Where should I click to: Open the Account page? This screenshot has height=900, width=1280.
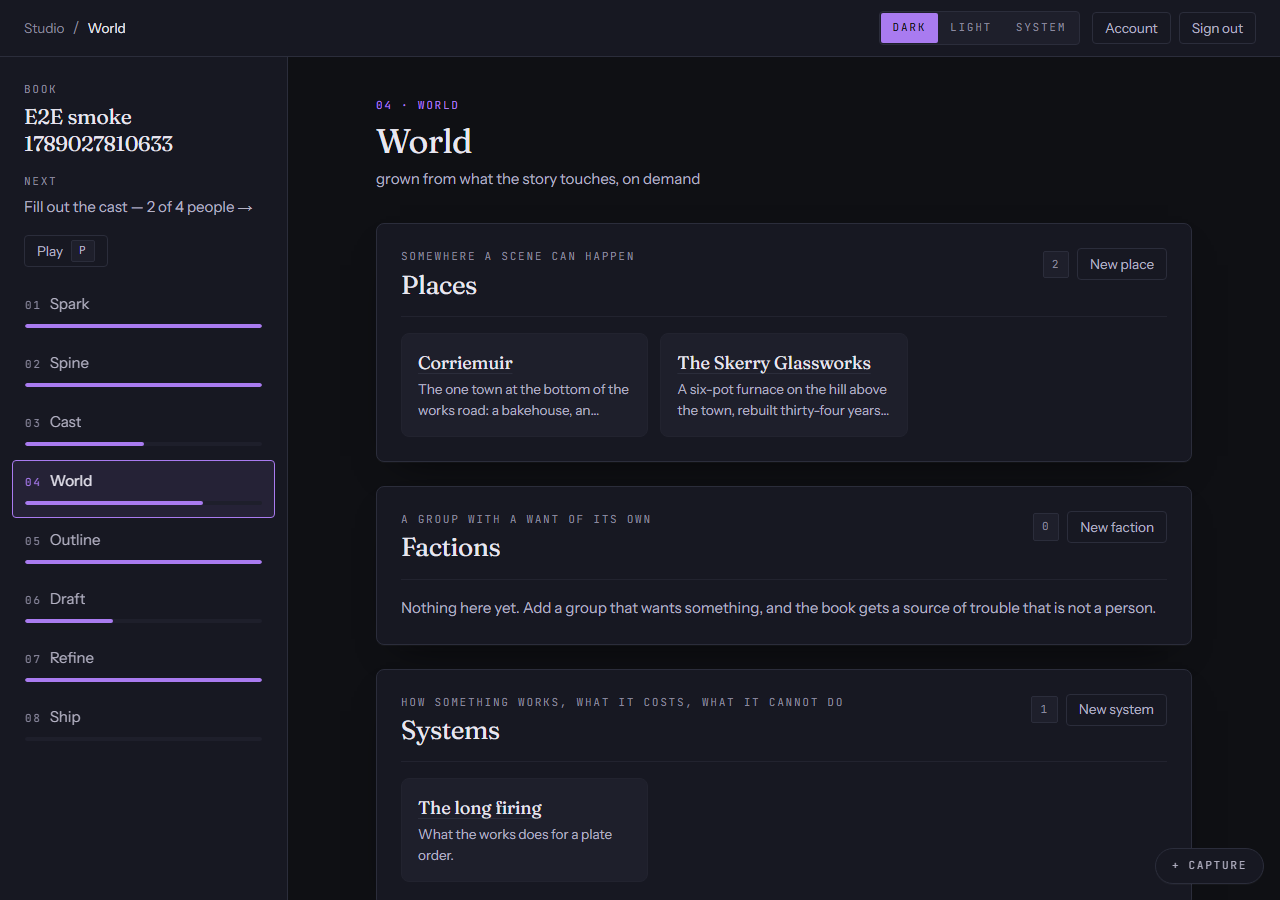(1131, 28)
